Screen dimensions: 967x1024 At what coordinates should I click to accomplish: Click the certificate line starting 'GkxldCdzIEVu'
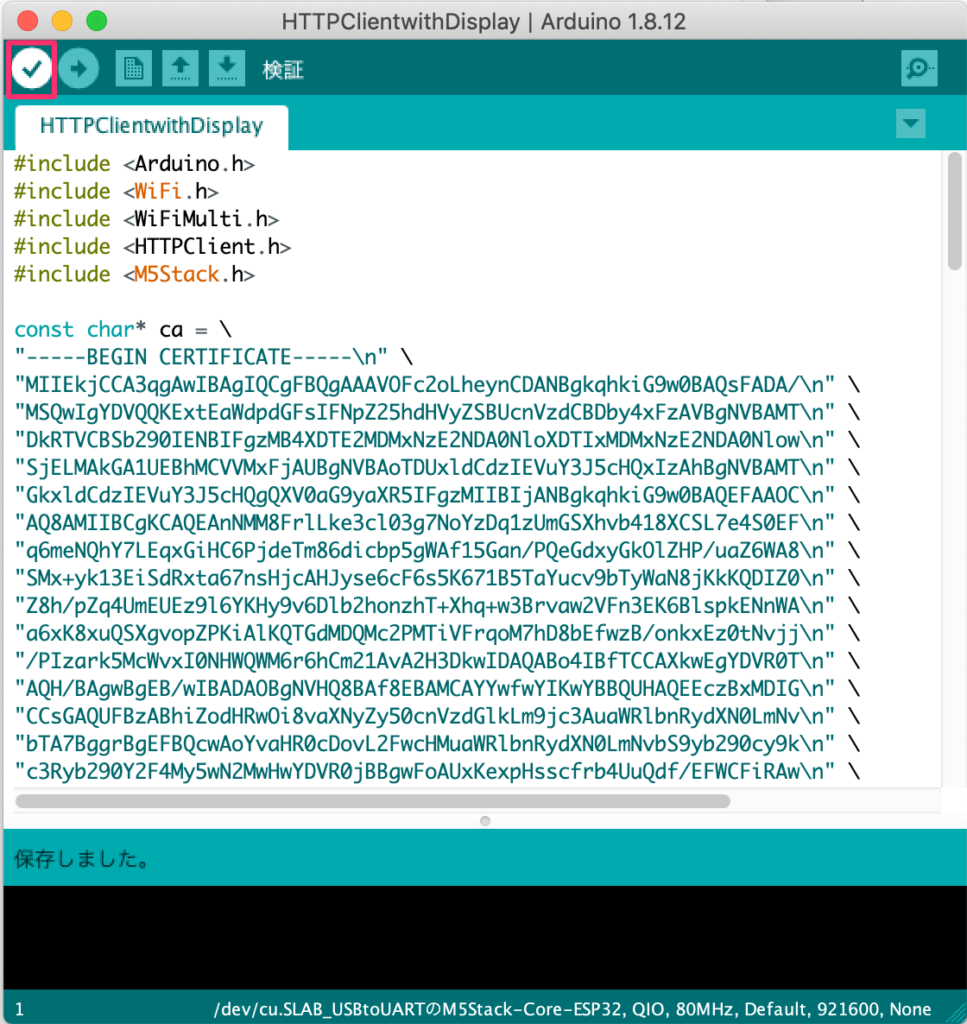click(437, 496)
